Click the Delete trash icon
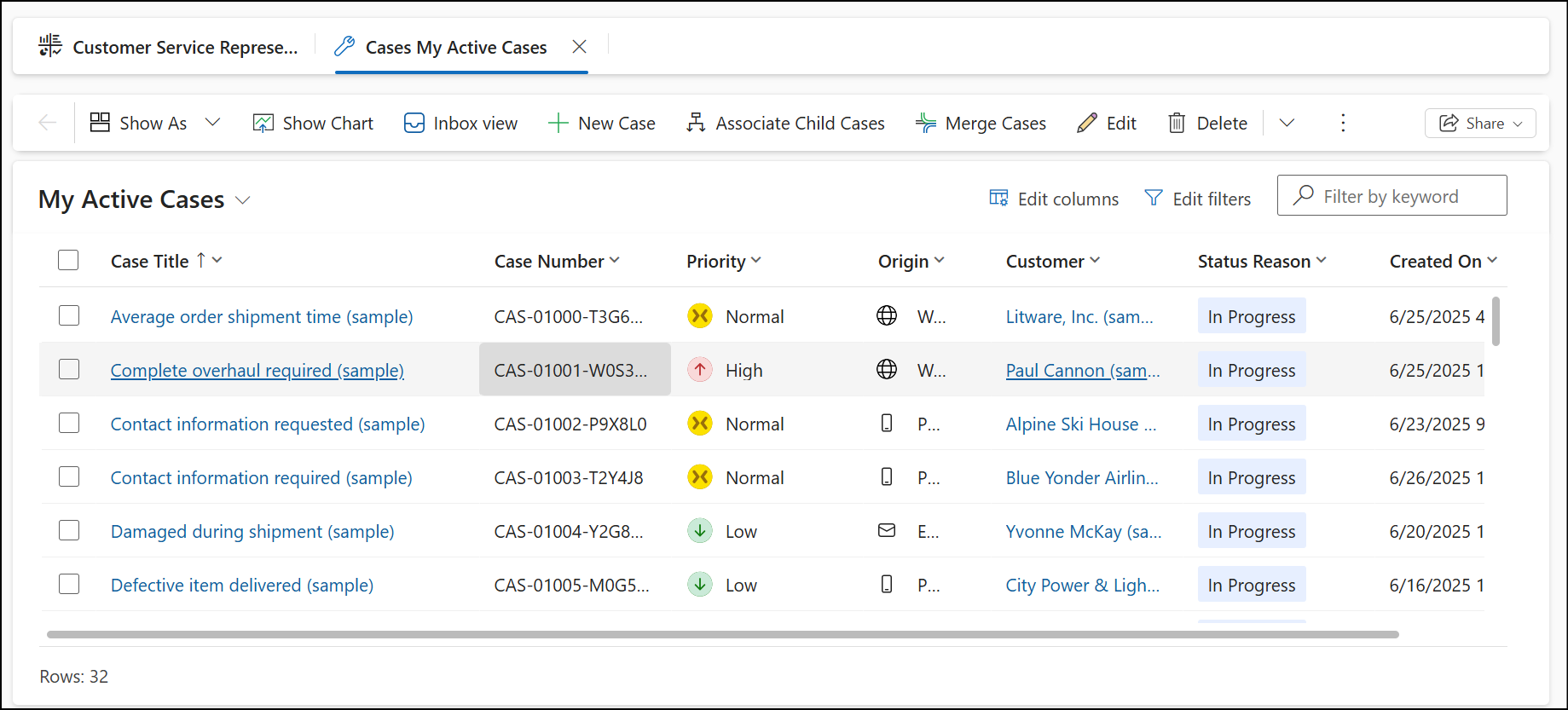The height and width of the screenshot is (710, 1568). (1177, 123)
